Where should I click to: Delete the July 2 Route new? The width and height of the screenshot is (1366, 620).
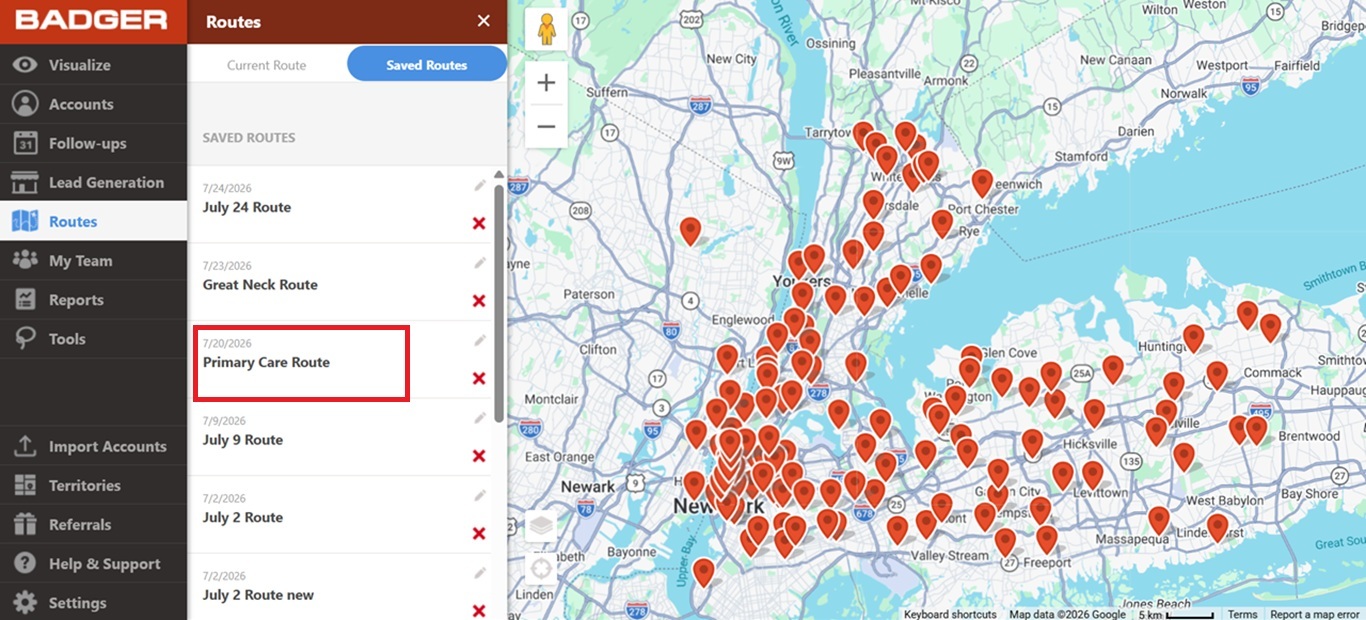[479, 611]
